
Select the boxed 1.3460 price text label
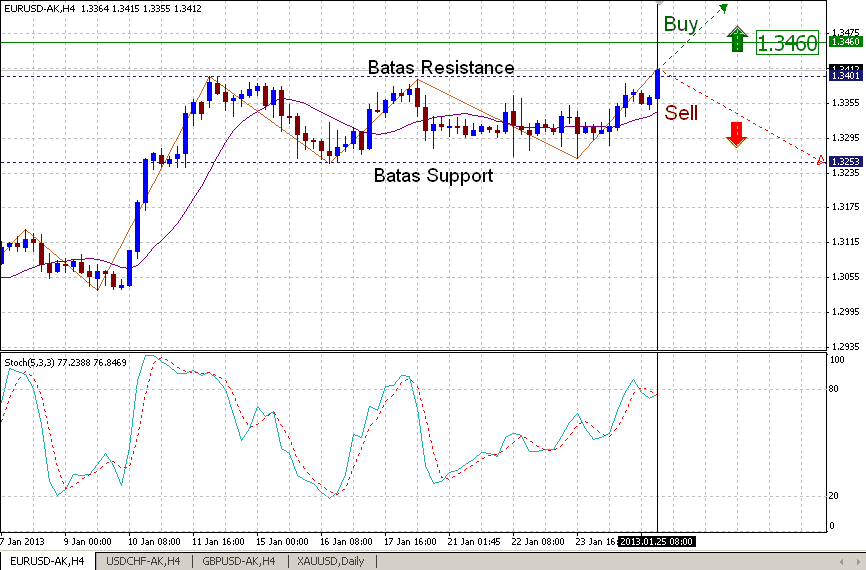pyautogui.click(x=787, y=43)
